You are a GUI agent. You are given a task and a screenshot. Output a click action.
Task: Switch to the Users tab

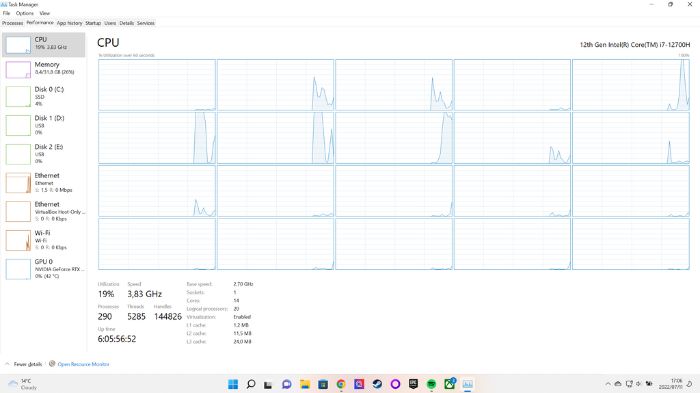point(110,23)
